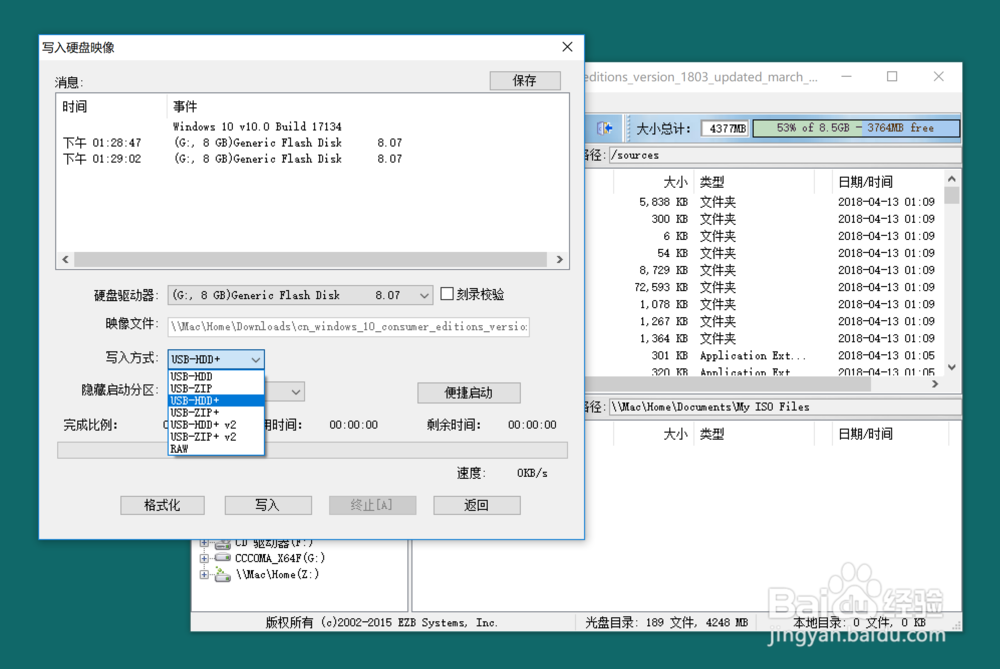Click right arrow of message list scrollbar
Screen dimensions: 1000x669
[559, 260]
